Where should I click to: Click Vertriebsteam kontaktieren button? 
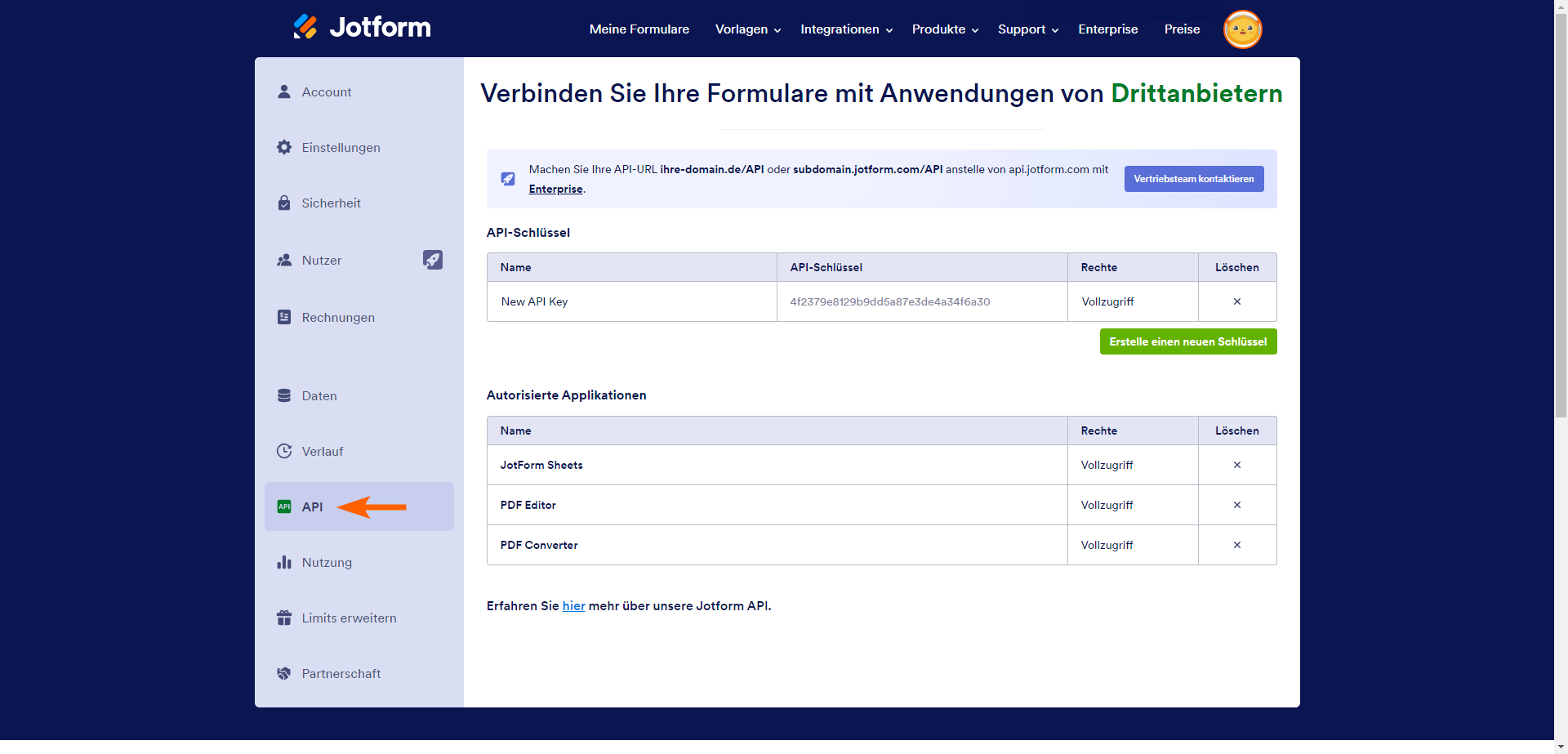click(x=1194, y=179)
